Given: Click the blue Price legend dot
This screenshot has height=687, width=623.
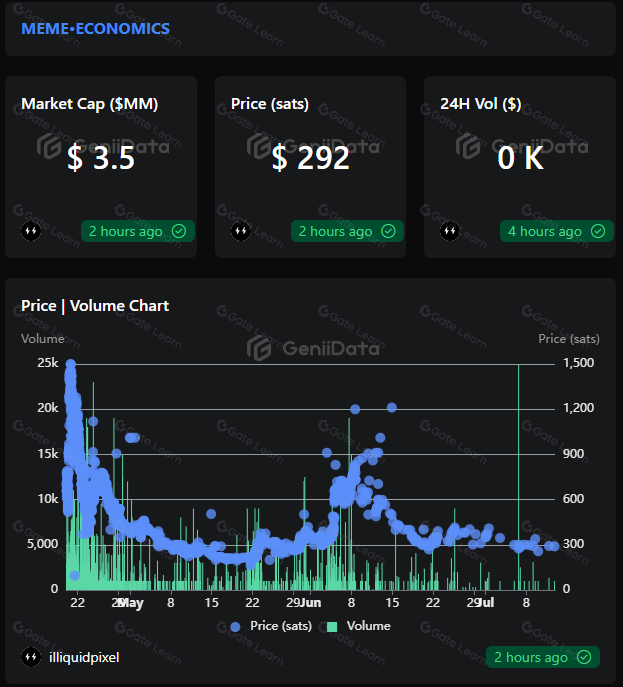Looking at the screenshot, I should 235,627.
